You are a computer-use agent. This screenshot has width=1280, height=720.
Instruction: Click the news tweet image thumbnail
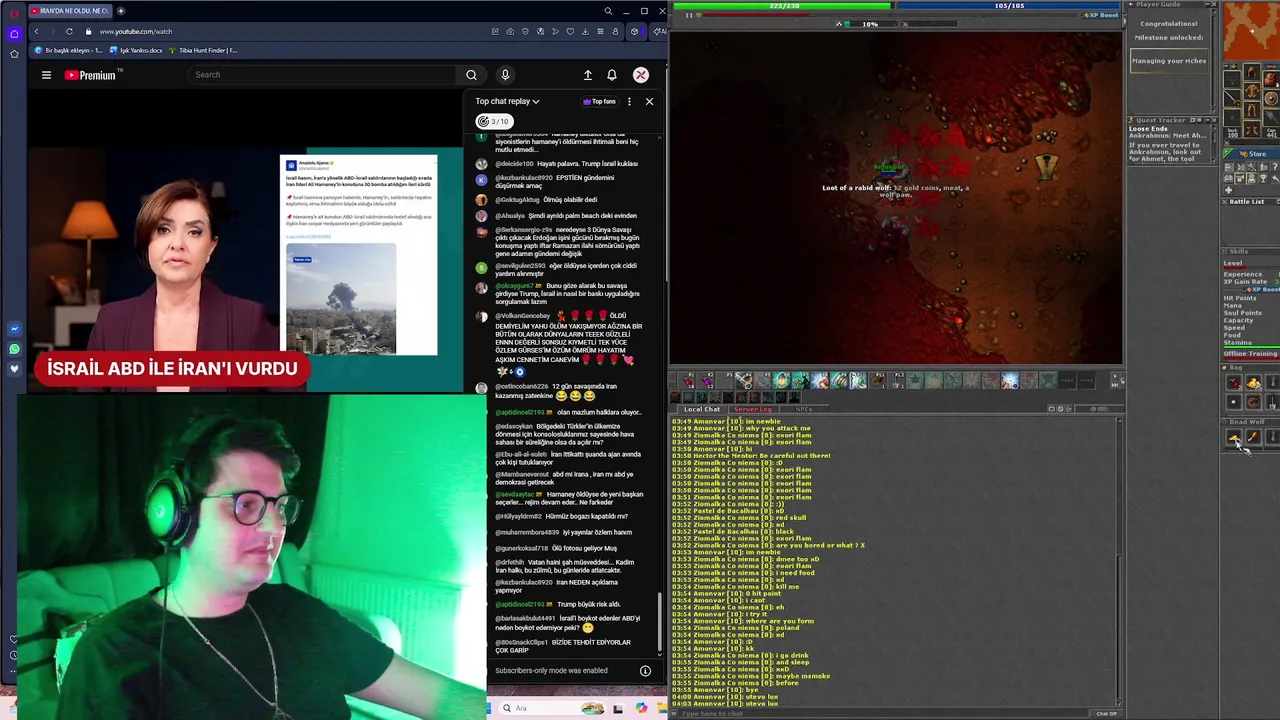click(x=341, y=299)
